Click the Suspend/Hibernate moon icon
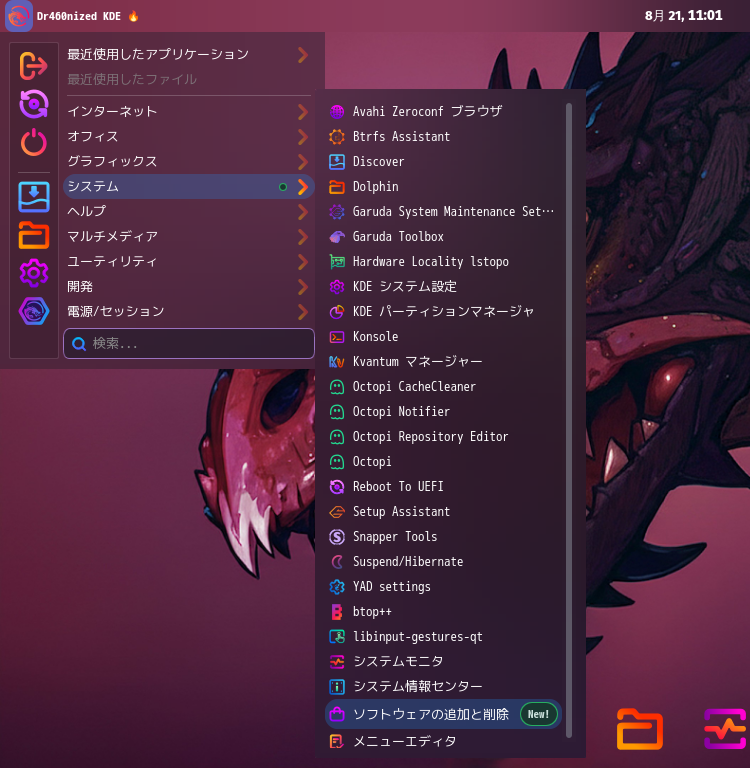Image resolution: width=750 pixels, height=768 pixels. pyautogui.click(x=337, y=562)
